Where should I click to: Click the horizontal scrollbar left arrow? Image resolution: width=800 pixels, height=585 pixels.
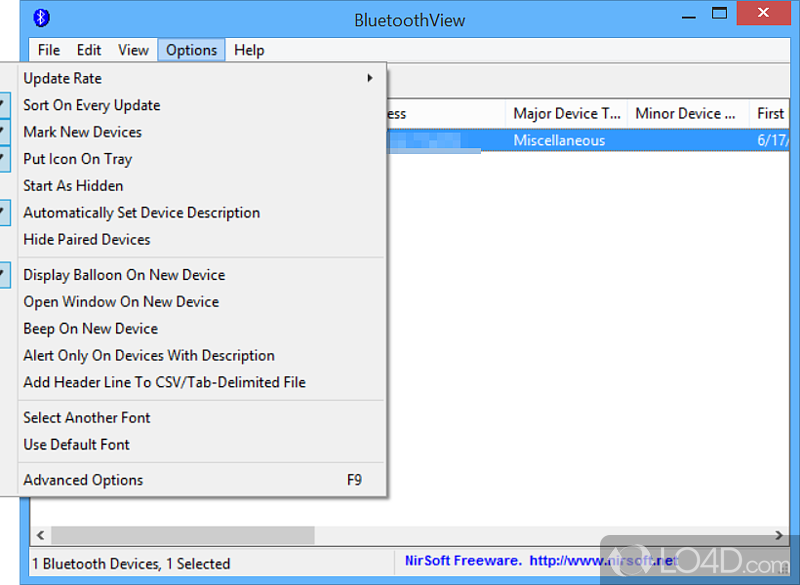coord(41,536)
